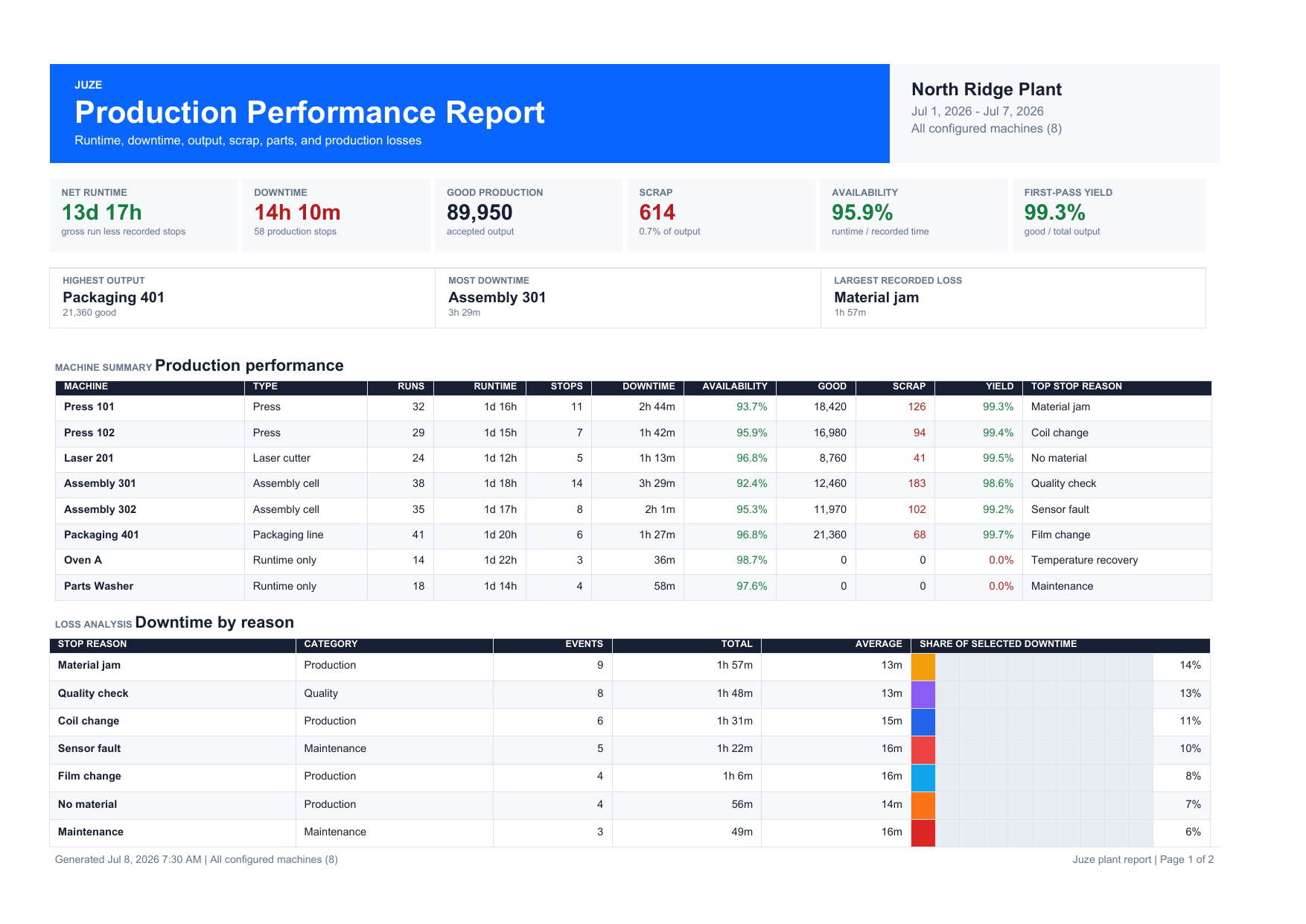Click the First-Pass Yield 99.3% card
The width and height of the screenshot is (1306, 924).
[1109, 215]
